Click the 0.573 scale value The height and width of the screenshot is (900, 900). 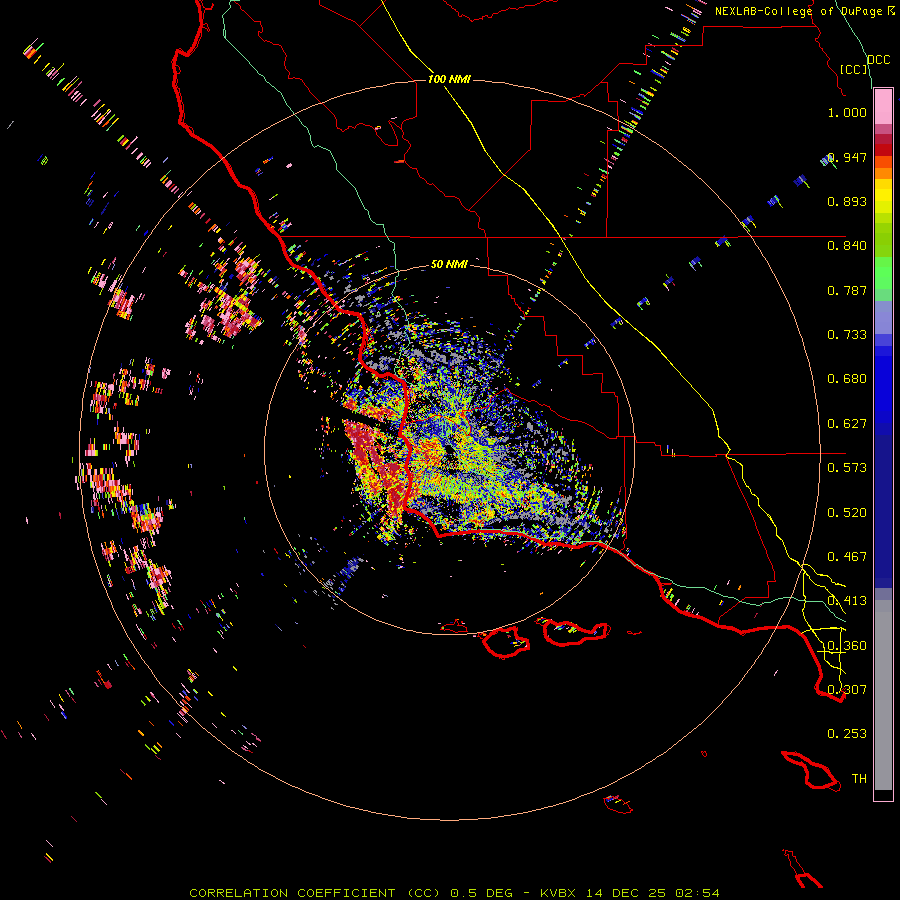(x=847, y=468)
